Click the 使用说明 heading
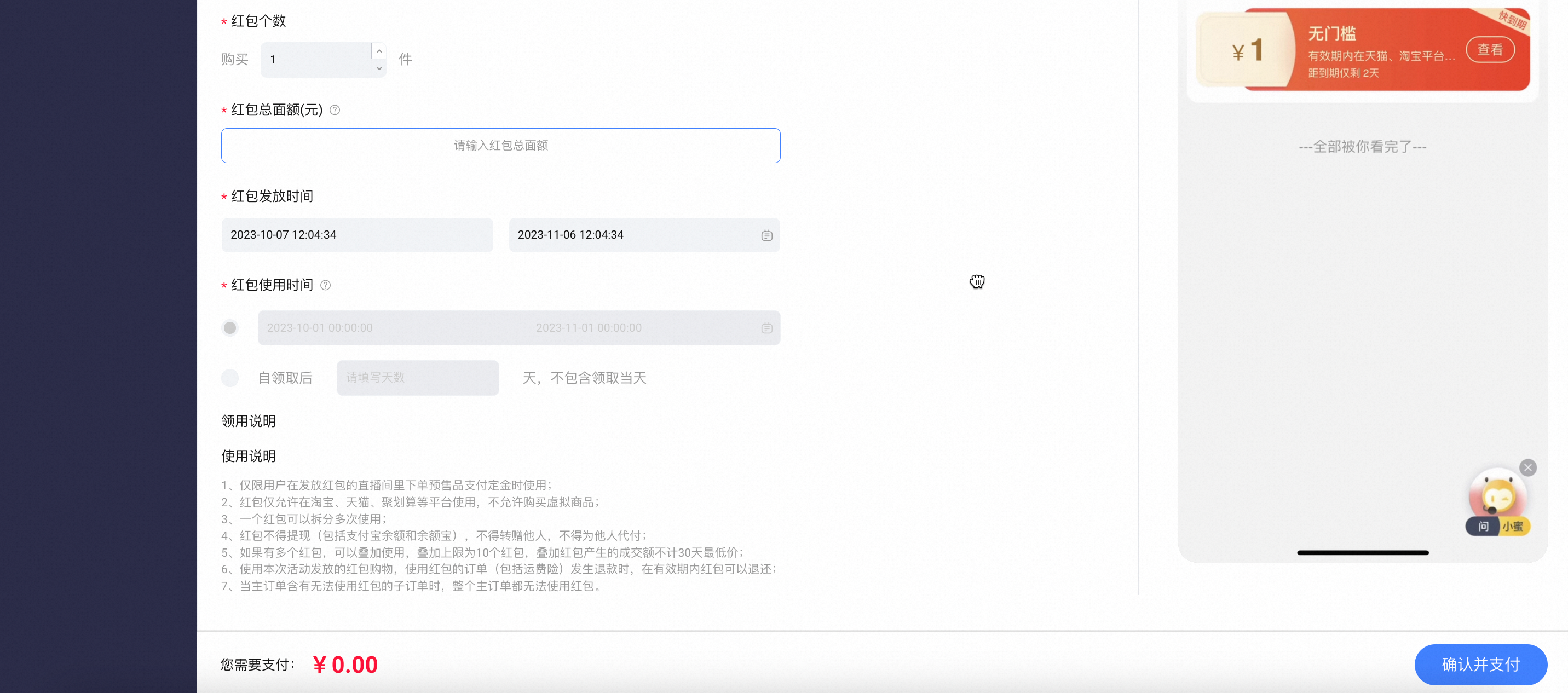 [249, 457]
